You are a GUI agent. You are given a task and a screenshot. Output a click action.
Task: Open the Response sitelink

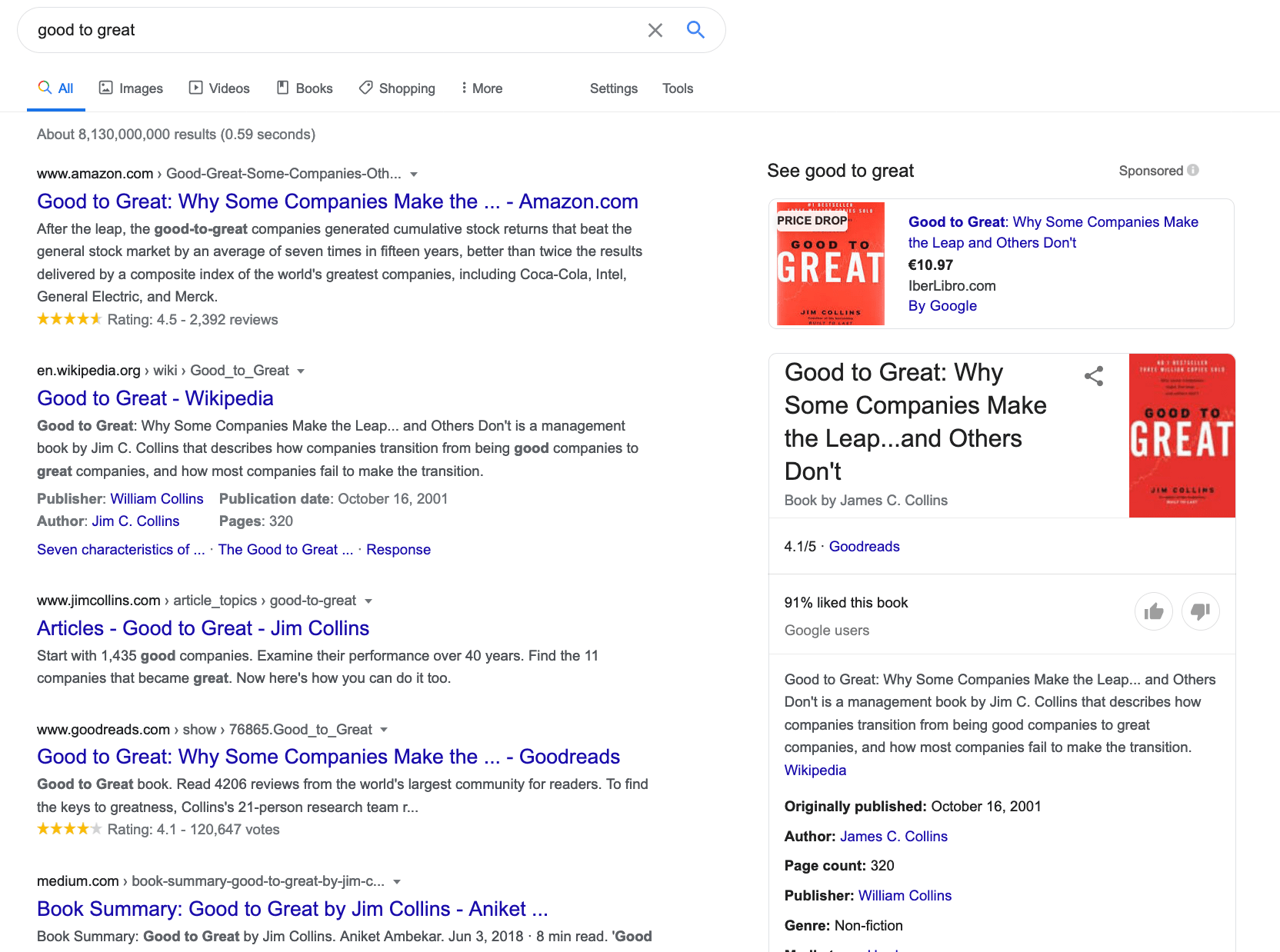pyautogui.click(x=398, y=550)
